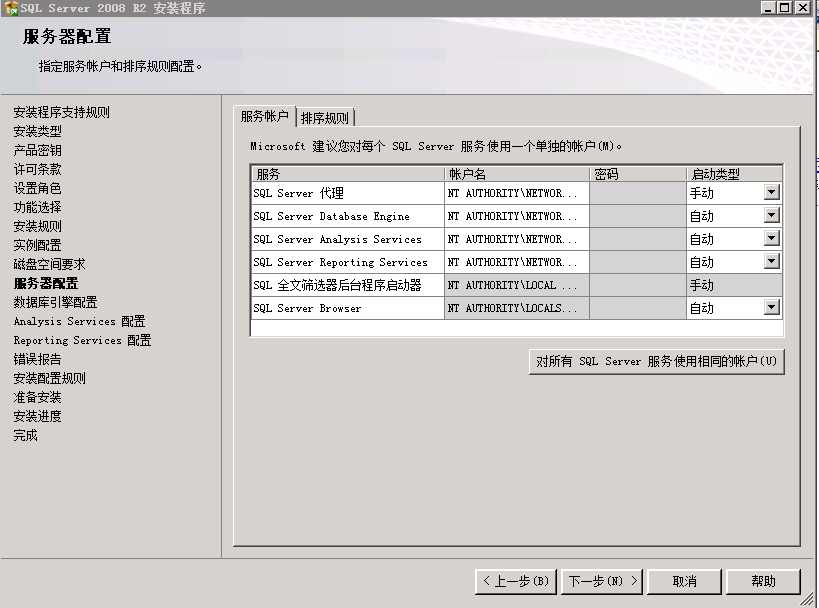This screenshot has width=819, height=608.
Task: Click 数据库引擎配置 step in sidebar
Action: point(55,302)
